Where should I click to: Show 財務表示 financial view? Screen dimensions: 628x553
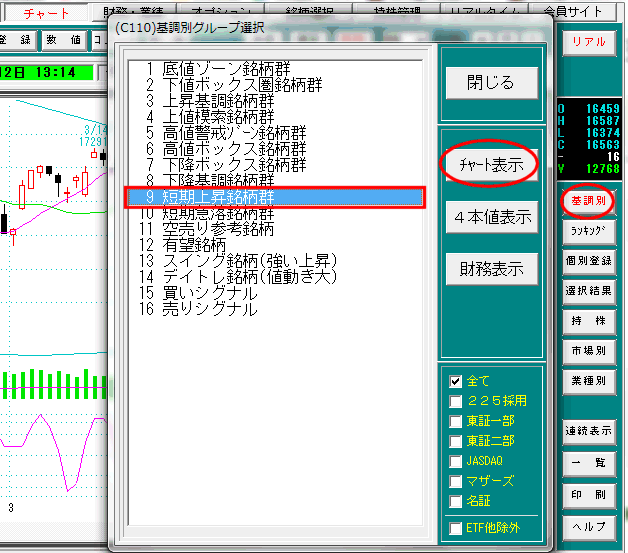(491, 269)
